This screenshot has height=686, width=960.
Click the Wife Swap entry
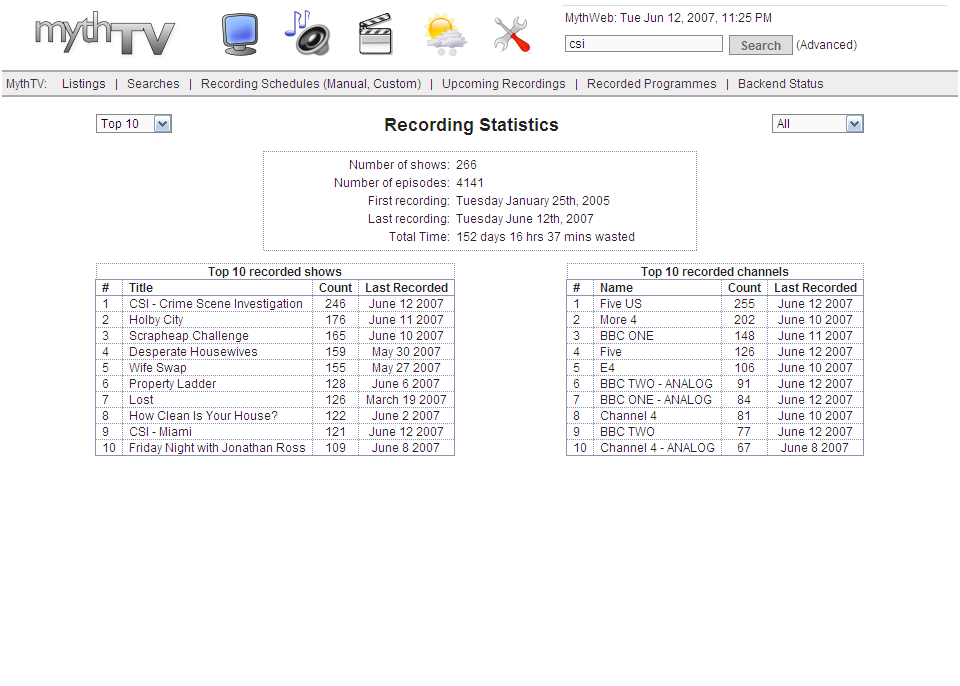pos(157,368)
